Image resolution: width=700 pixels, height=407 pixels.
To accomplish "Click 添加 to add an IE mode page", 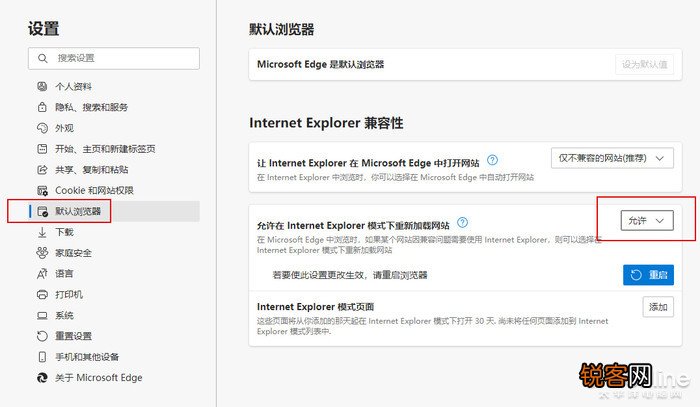I will coord(658,307).
